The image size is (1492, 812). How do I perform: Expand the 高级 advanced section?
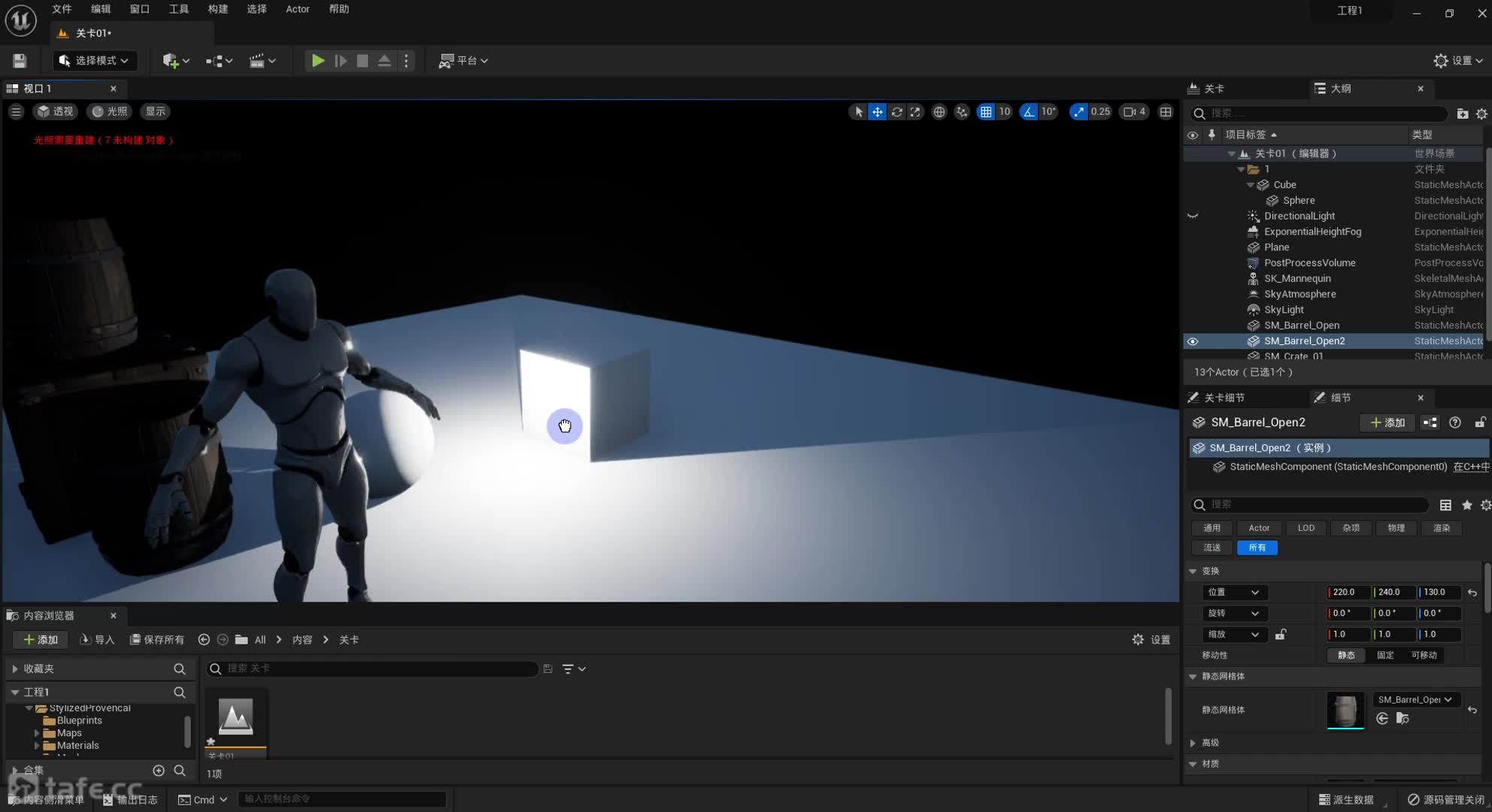click(1193, 743)
